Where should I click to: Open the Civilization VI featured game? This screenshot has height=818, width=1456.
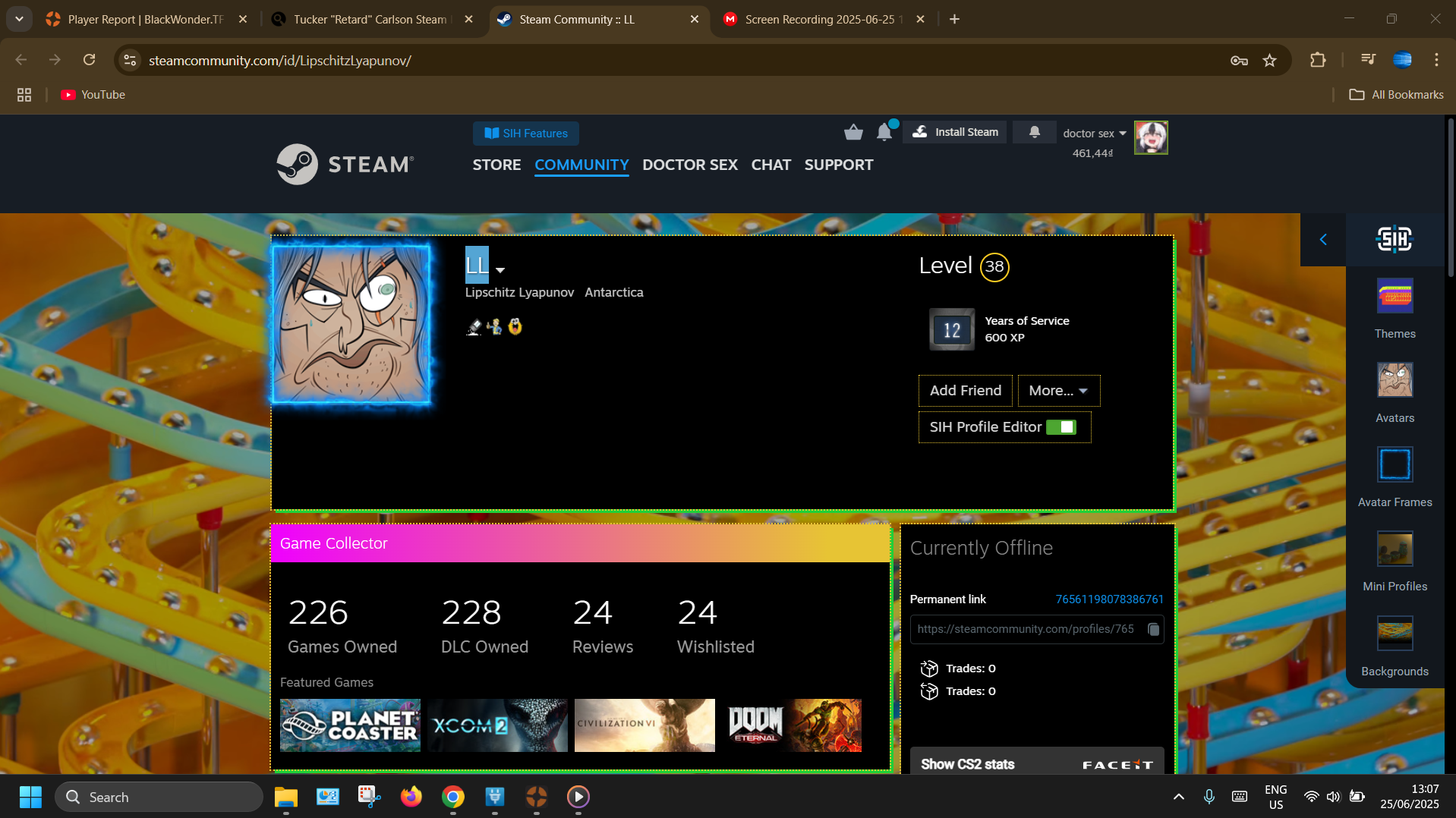point(644,725)
